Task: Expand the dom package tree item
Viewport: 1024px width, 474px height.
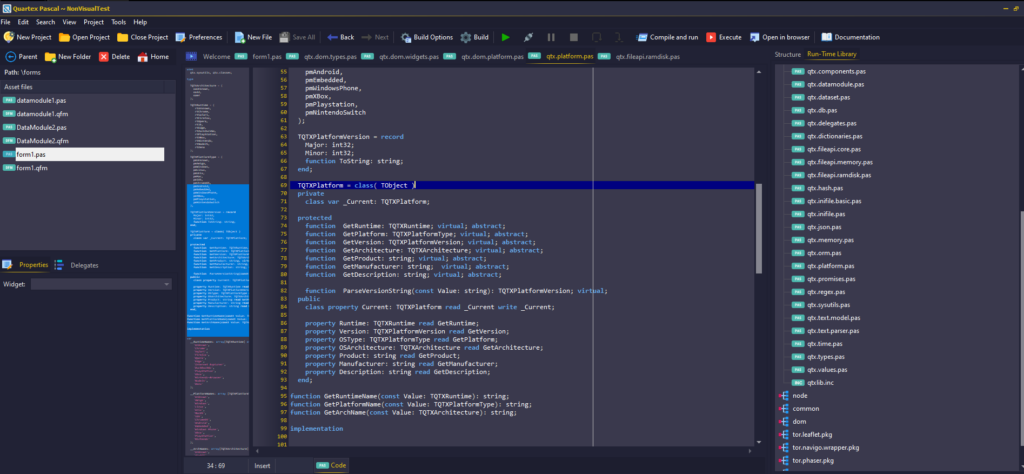Action: [x=784, y=421]
